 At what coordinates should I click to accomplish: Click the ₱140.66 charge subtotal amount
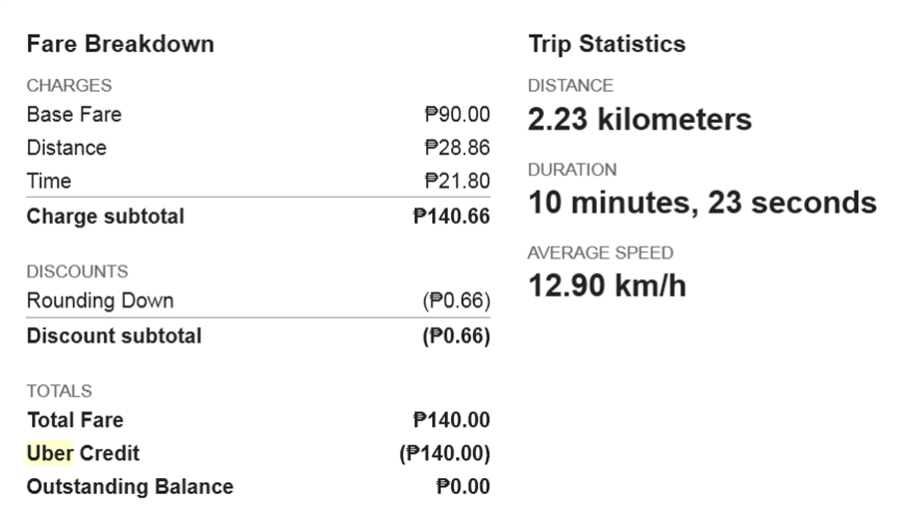(x=451, y=216)
